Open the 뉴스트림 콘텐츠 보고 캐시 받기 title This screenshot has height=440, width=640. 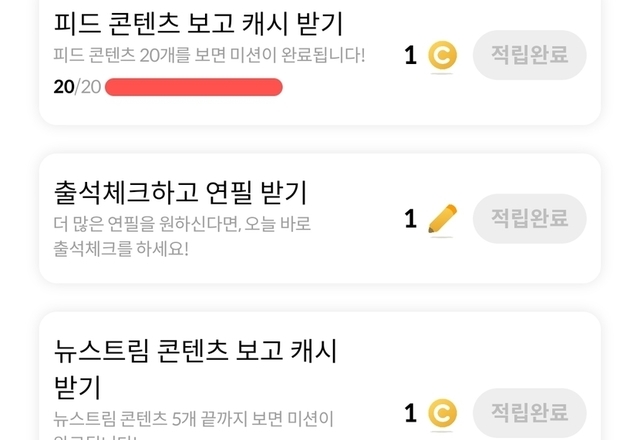coord(195,352)
